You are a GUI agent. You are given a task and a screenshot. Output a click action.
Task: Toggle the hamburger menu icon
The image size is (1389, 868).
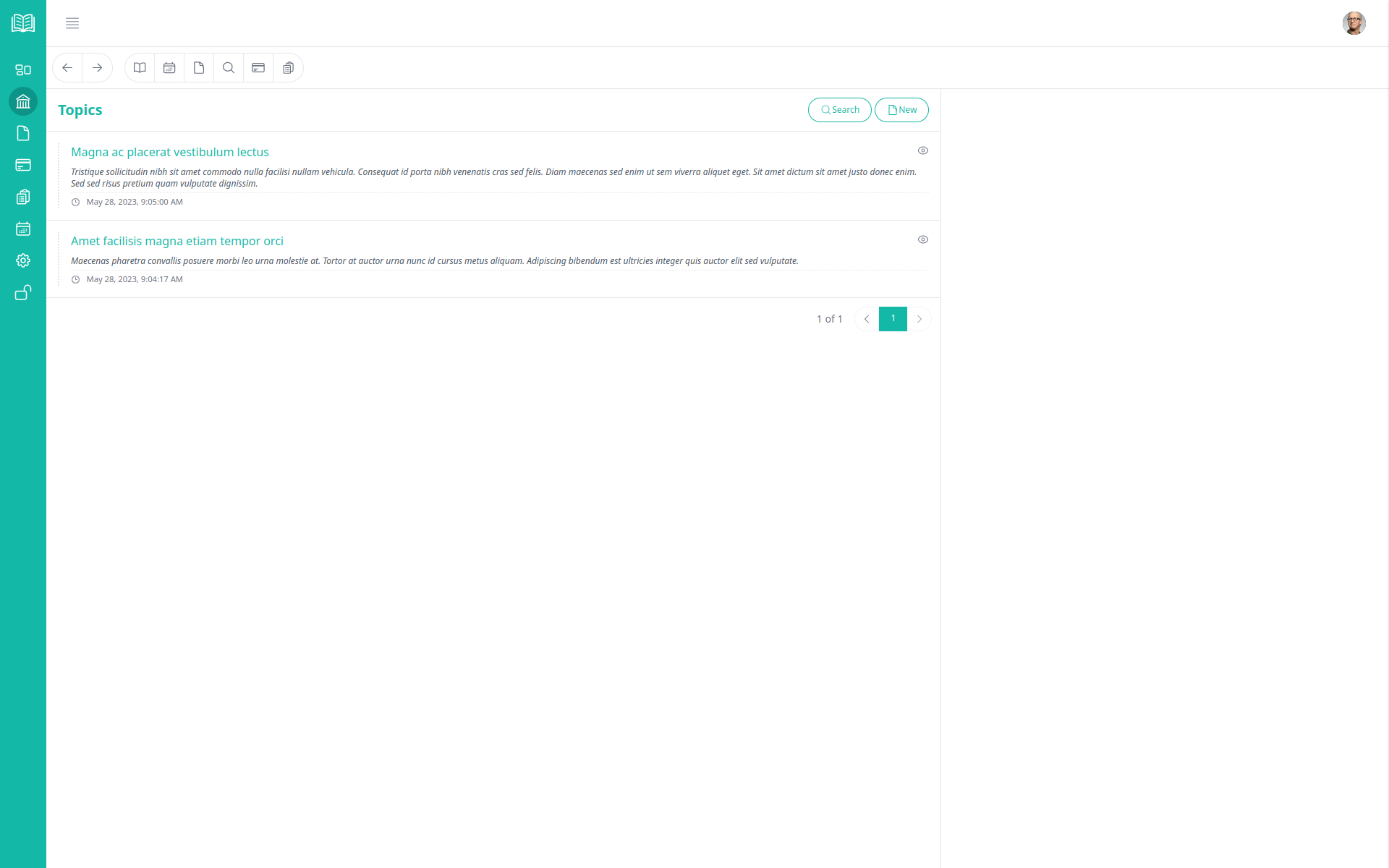[72, 23]
